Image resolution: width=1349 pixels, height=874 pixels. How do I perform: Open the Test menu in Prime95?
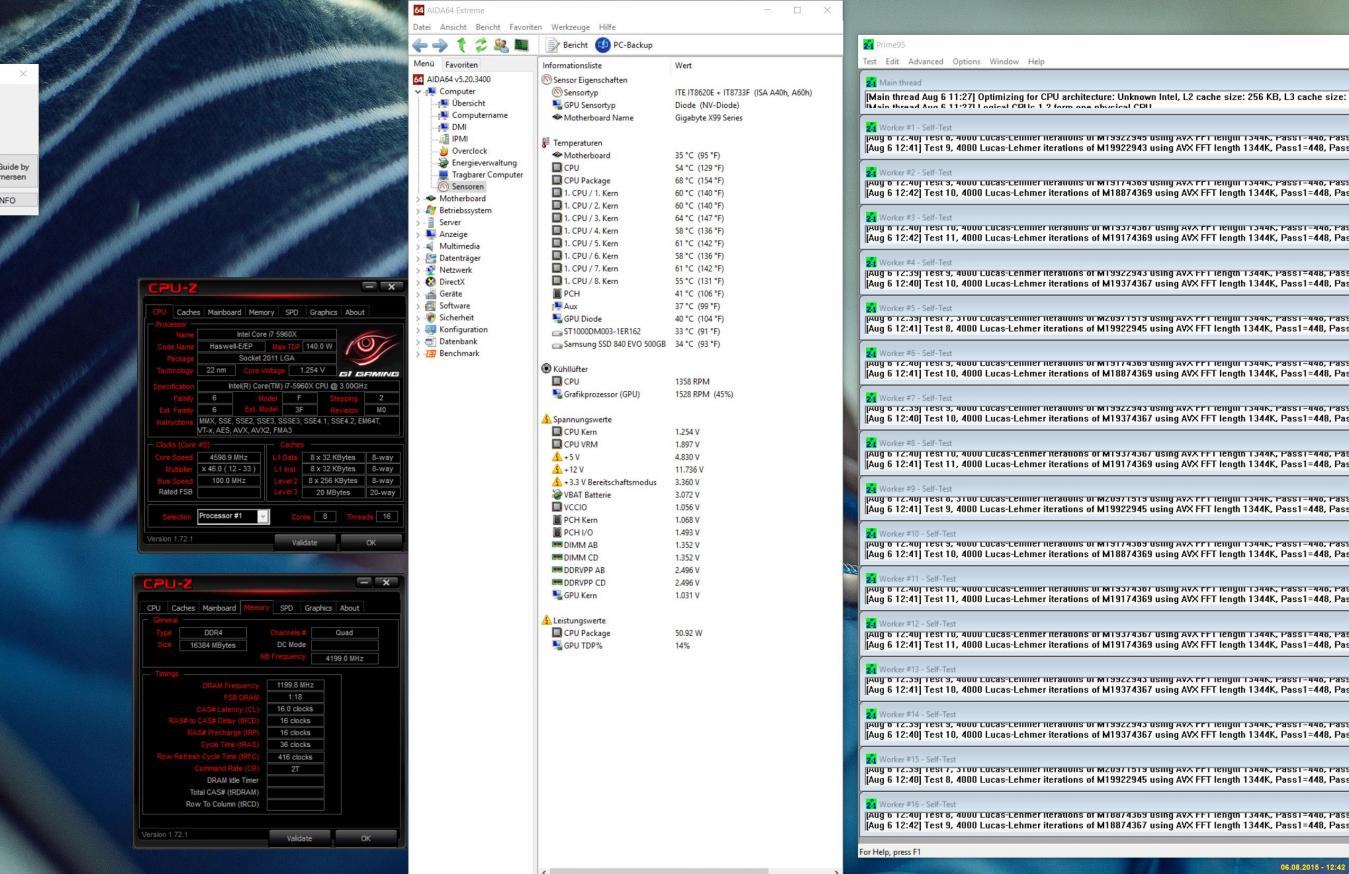tap(869, 61)
